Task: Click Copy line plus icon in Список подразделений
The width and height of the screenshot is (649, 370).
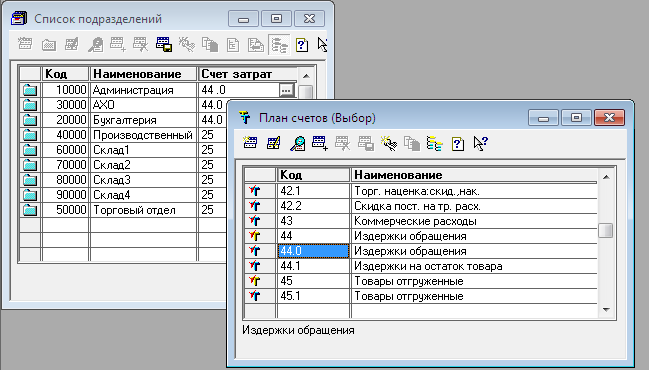Action: 118,44
